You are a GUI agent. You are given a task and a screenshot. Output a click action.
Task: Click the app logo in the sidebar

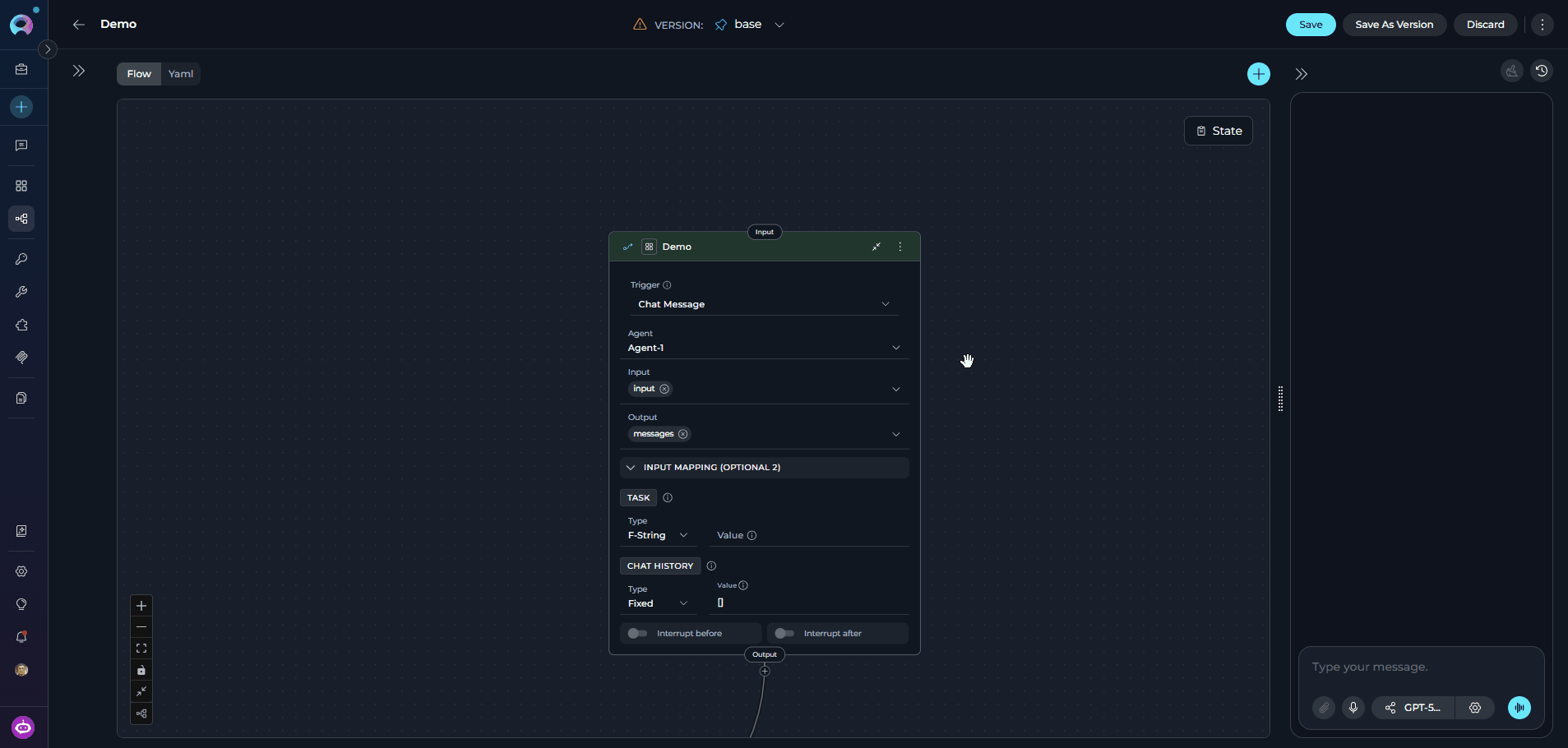(x=21, y=24)
